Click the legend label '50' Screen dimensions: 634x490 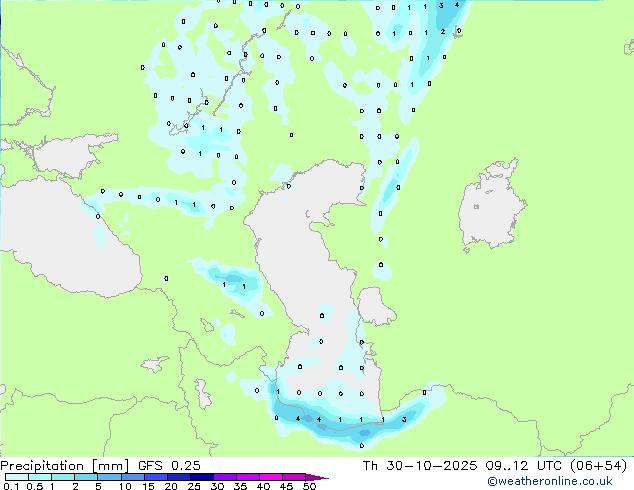coord(309,486)
